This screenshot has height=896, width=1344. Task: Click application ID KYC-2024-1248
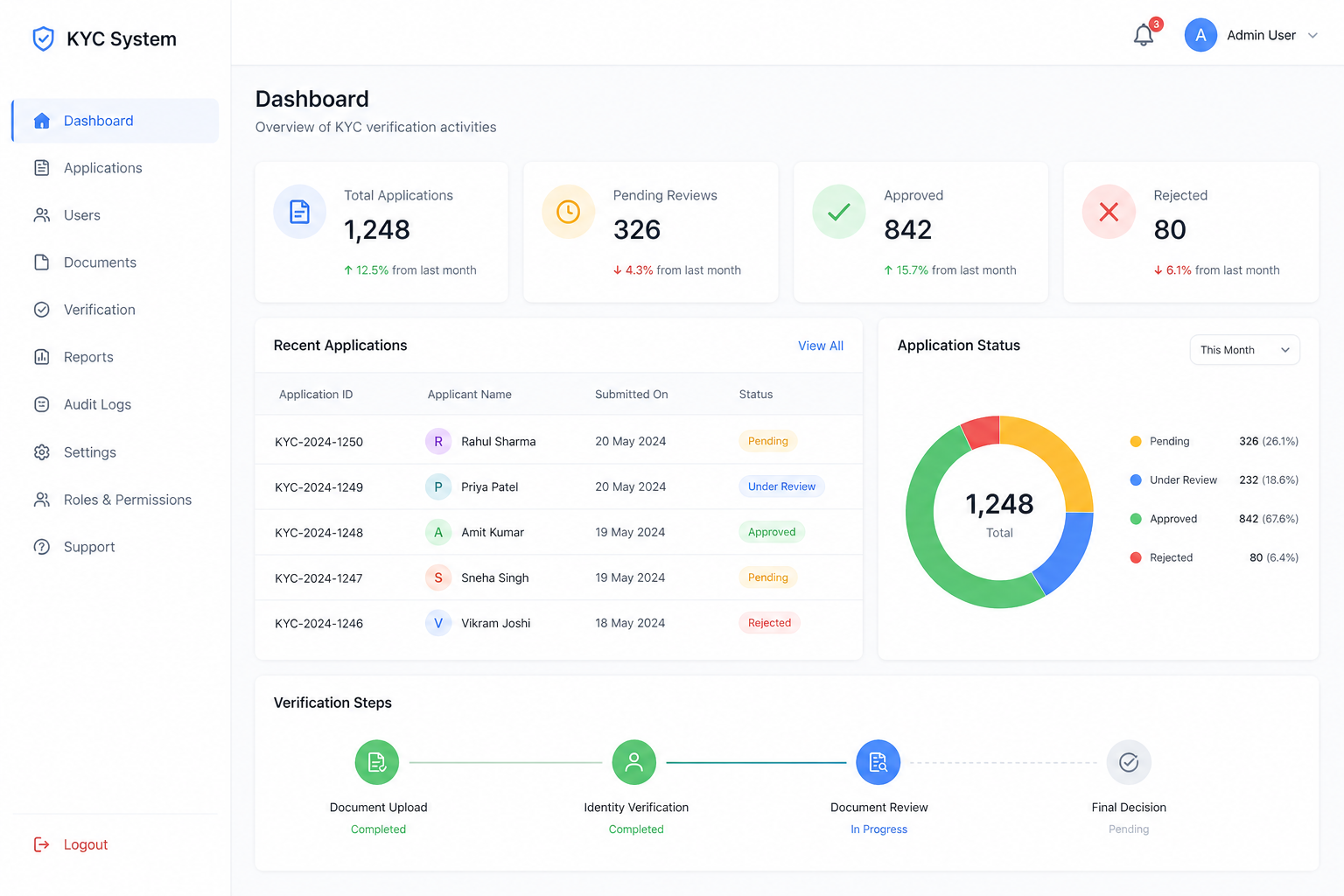[x=318, y=533]
